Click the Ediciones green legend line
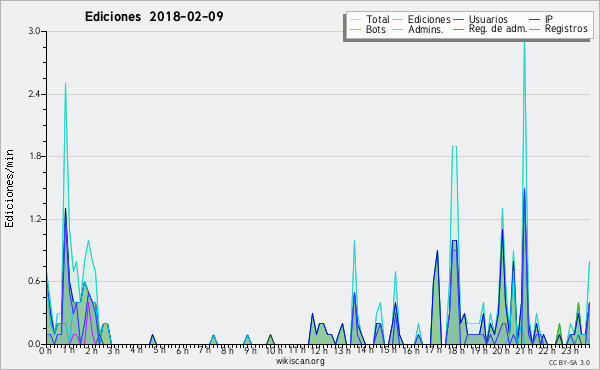This screenshot has width=600, height=370. click(398, 20)
